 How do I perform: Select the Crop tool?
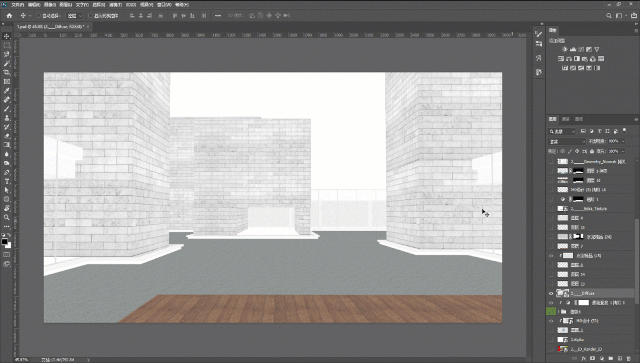coord(7,73)
